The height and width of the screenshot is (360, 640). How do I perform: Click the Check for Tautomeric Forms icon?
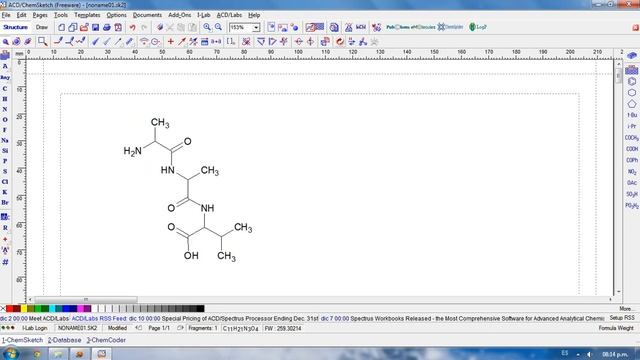tap(351, 41)
